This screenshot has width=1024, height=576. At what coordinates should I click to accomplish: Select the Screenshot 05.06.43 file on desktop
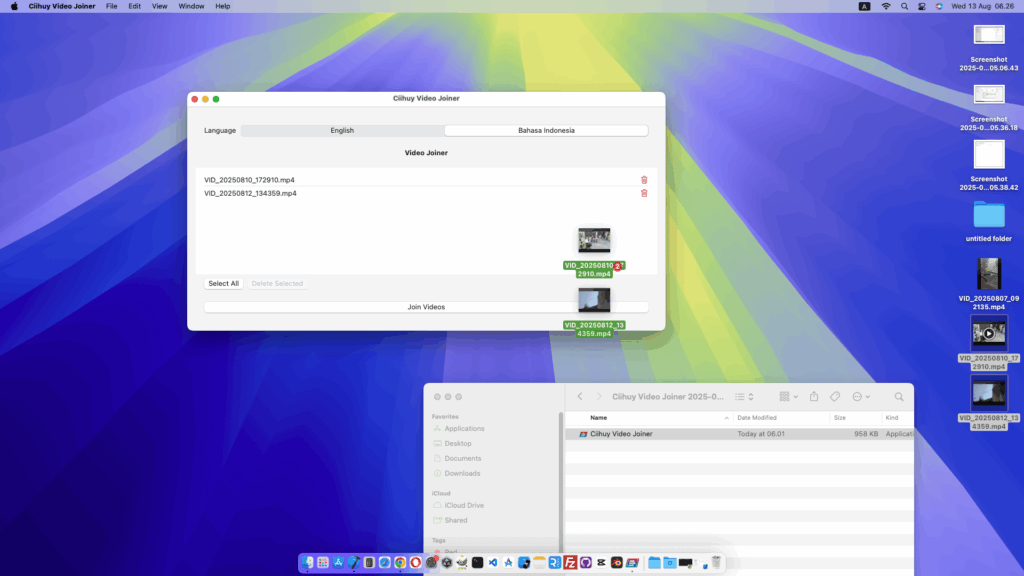tap(989, 48)
